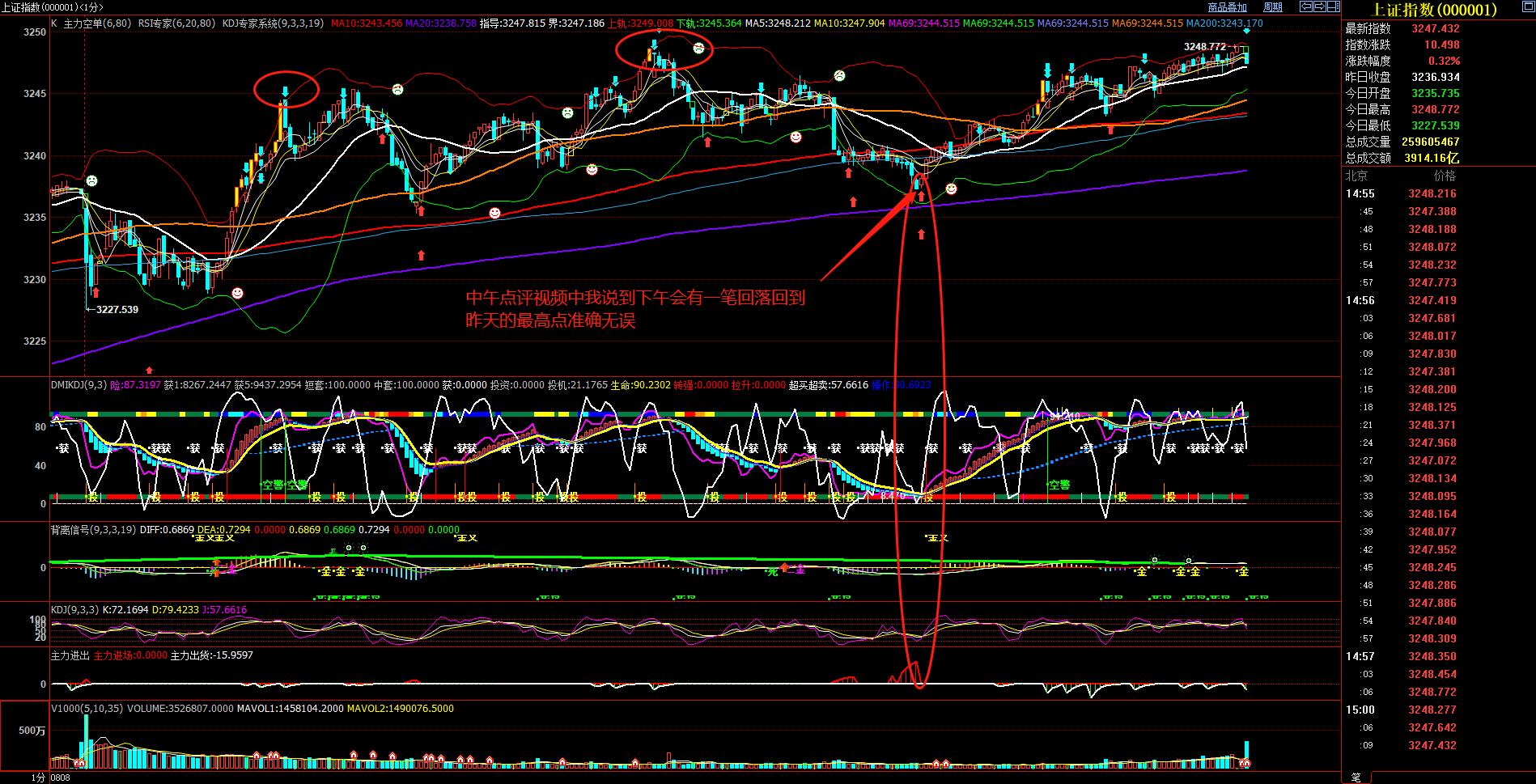The image size is (1536, 784).
Task: Select the 笔 tab below the tick list
Action: click(x=1356, y=778)
